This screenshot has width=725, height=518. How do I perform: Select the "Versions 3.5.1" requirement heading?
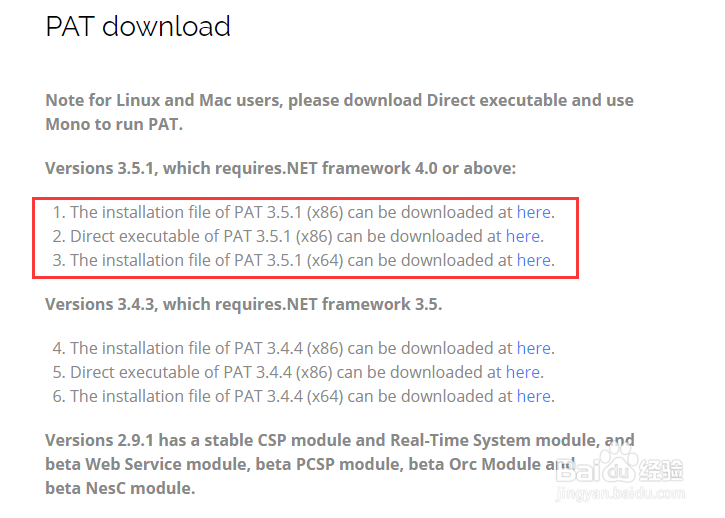(280, 168)
